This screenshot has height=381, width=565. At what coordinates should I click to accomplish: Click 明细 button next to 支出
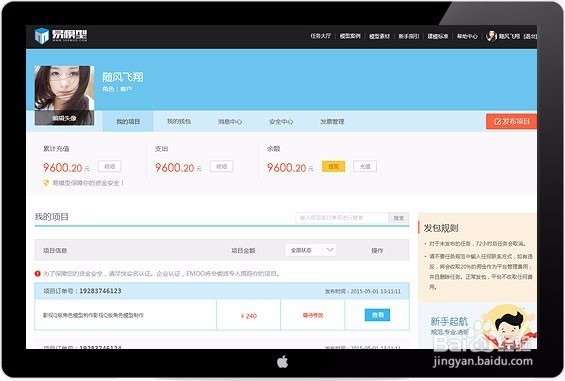tap(222, 166)
